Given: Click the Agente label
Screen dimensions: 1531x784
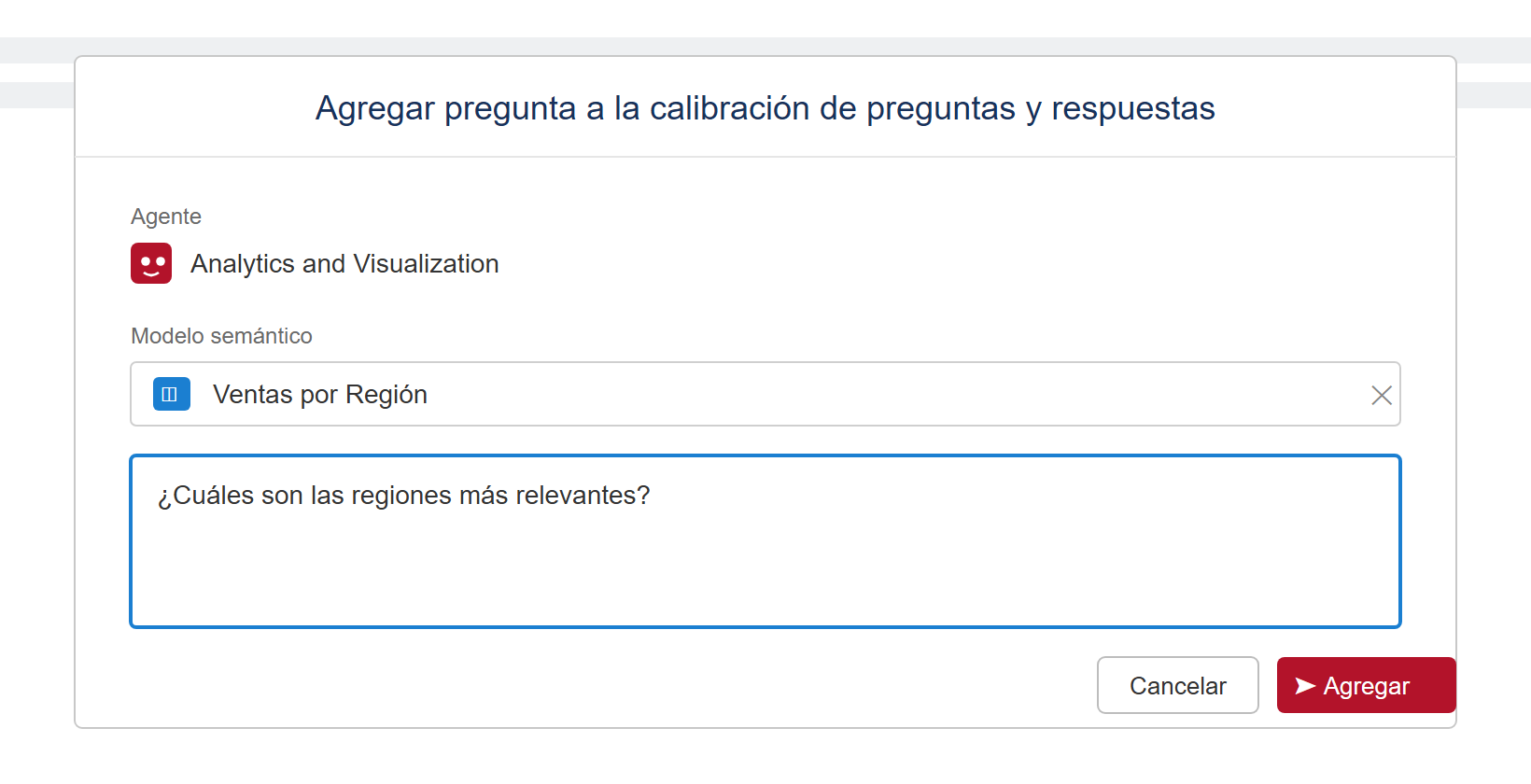Looking at the screenshot, I should (166, 217).
